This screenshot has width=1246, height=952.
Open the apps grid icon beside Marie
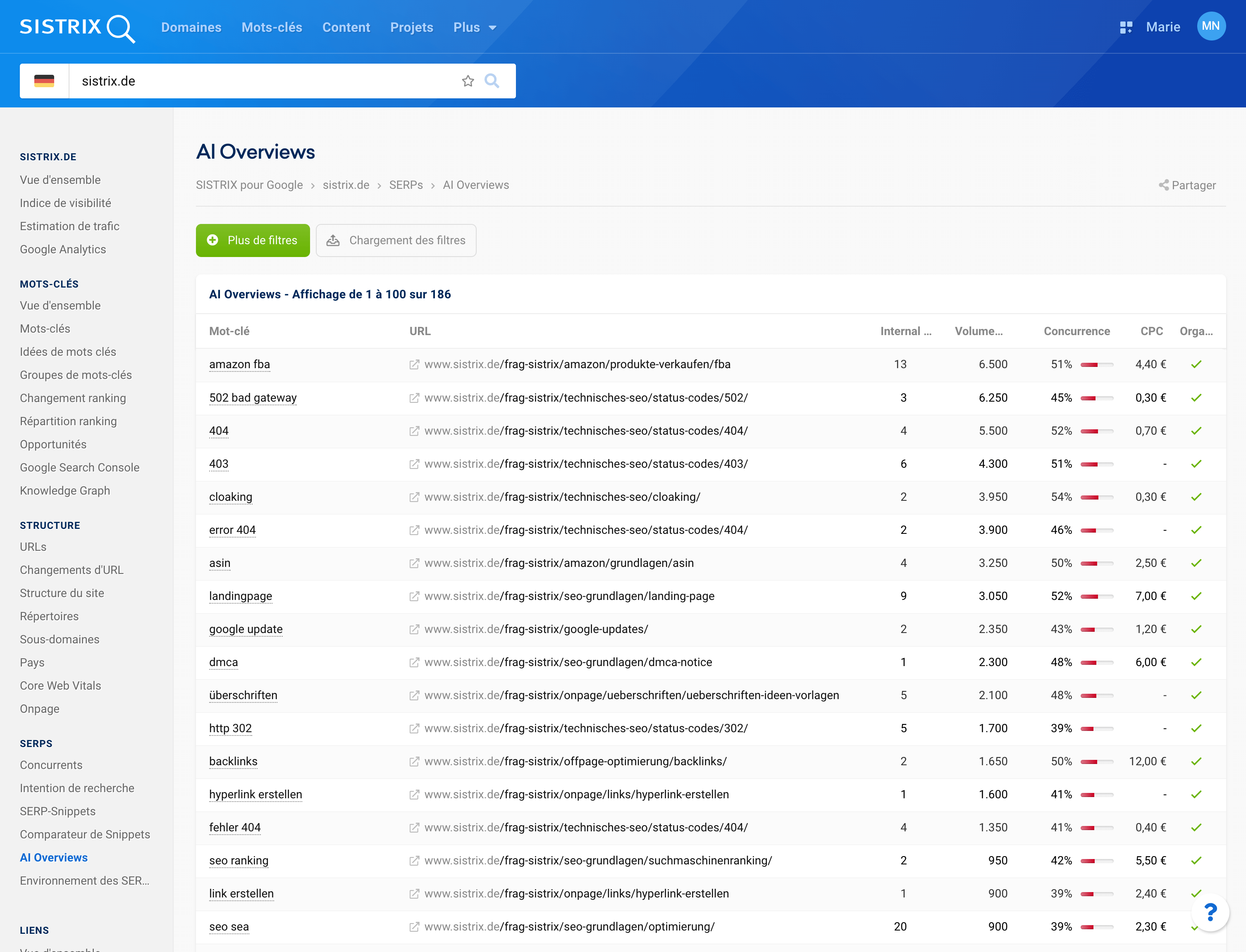point(1126,27)
